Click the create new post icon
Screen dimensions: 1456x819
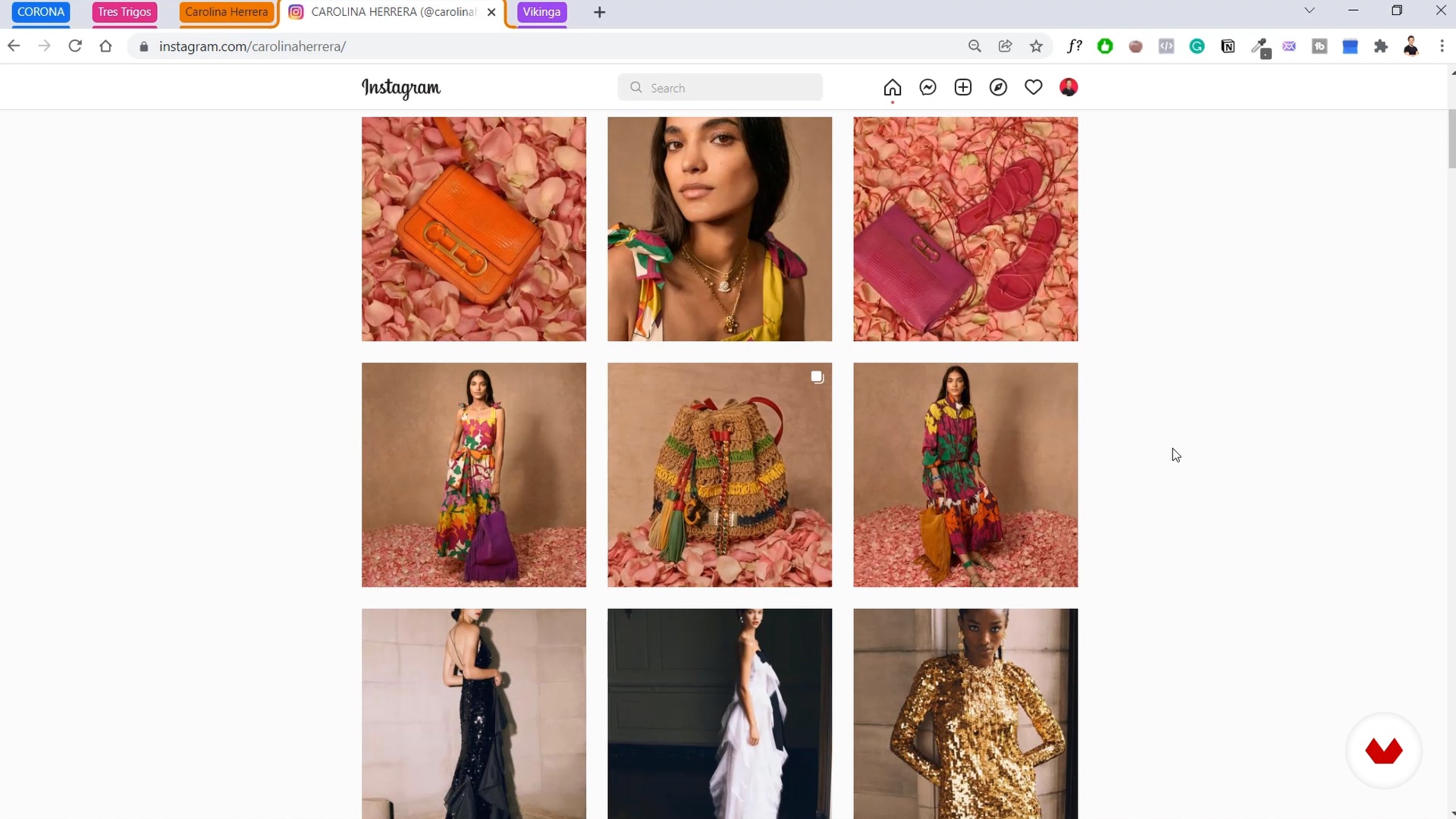coord(963,87)
